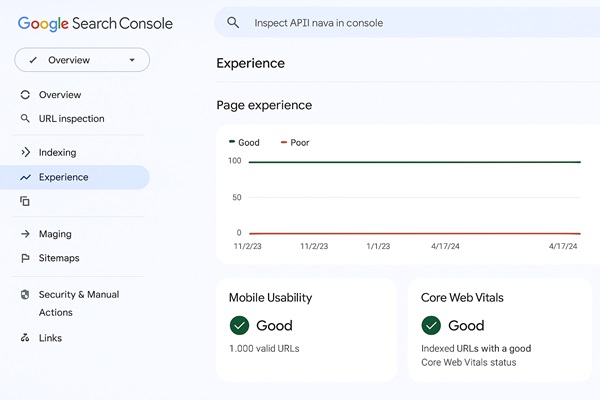Image resolution: width=600 pixels, height=400 pixels.
Task: Click the Sitemaps flag icon
Action: 25,258
